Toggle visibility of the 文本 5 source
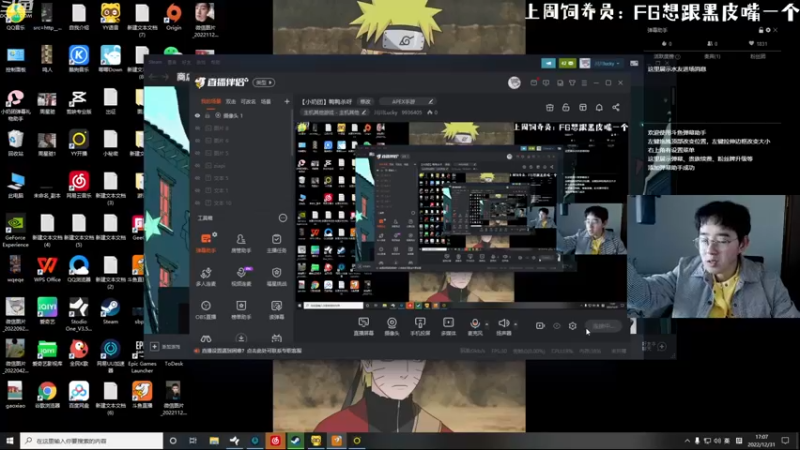800x450 pixels. click(197, 178)
